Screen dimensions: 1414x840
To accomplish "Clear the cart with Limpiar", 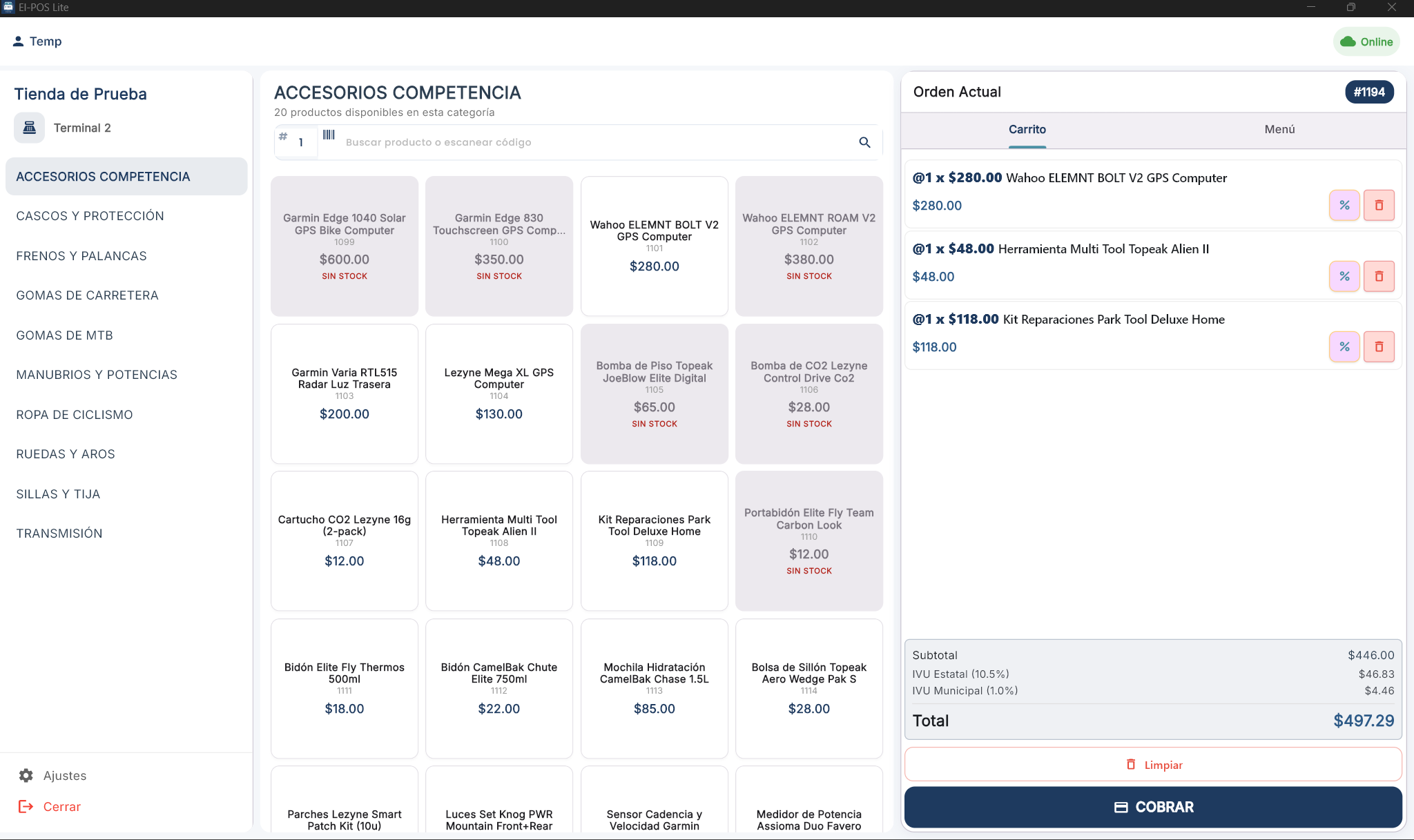I will click(1153, 765).
